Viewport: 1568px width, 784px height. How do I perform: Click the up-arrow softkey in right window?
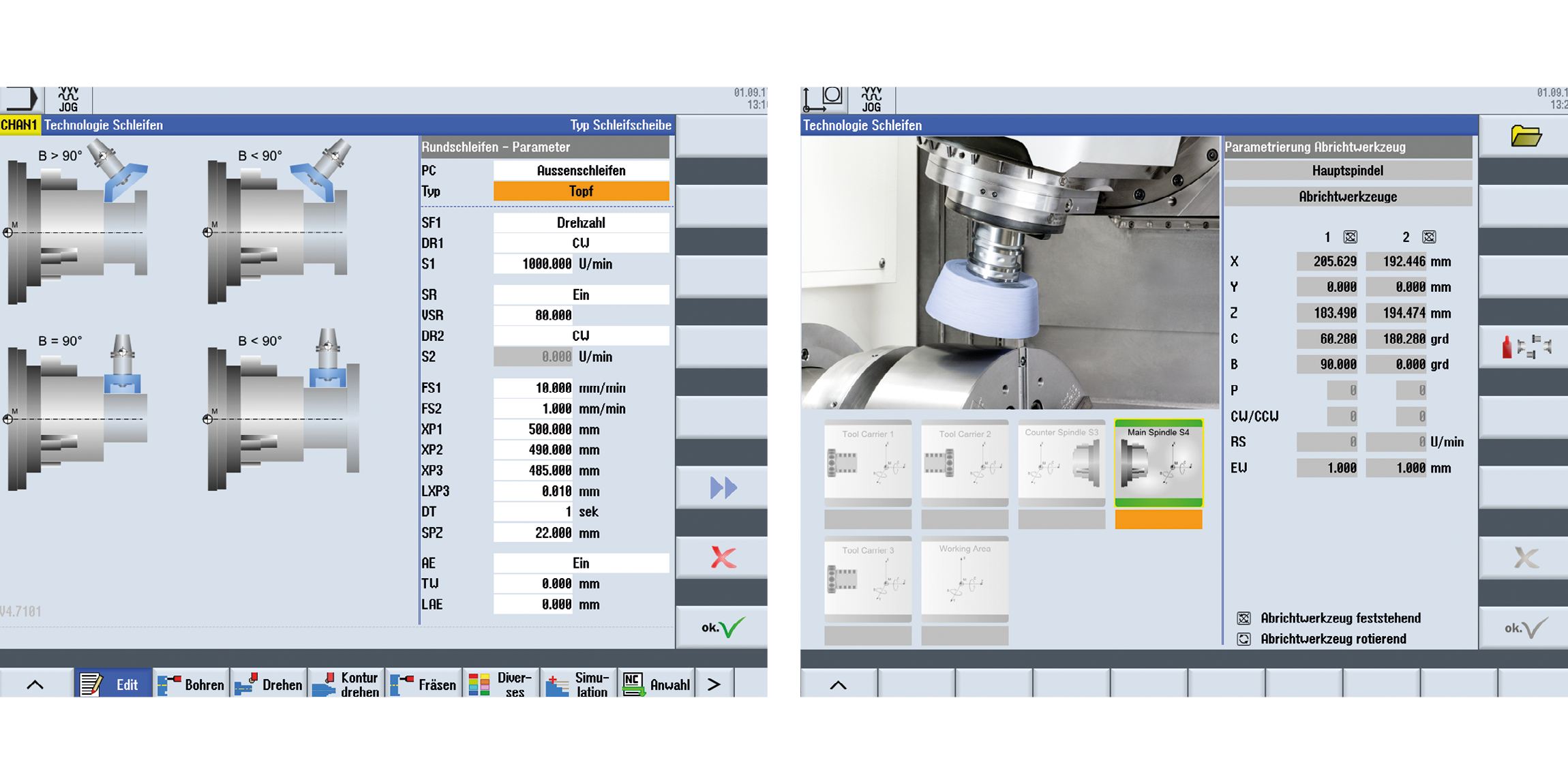tap(839, 684)
